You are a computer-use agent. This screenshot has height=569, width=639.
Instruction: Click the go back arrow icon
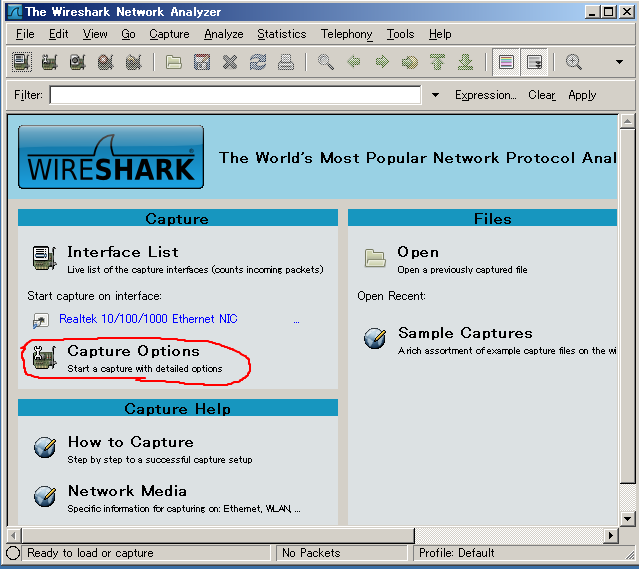[354, 62]
